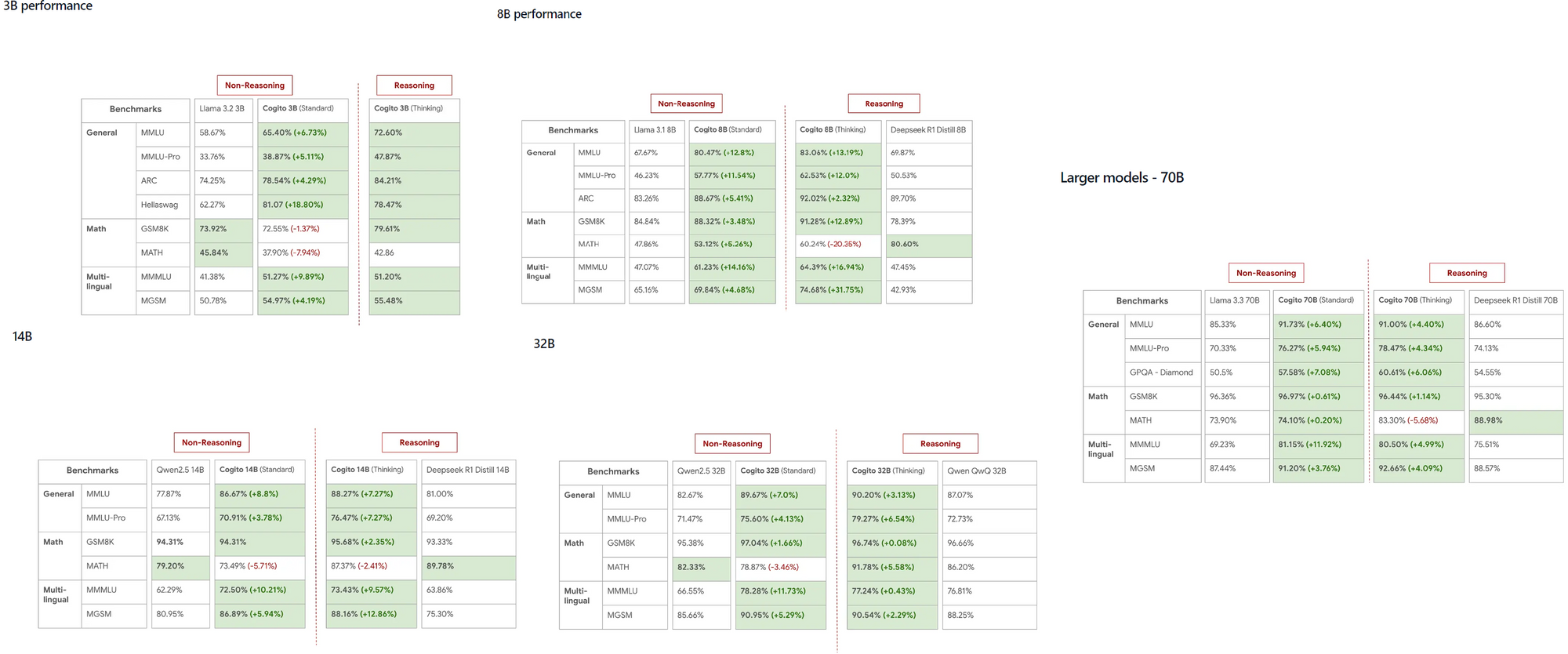The width and height of the screenshot is (1568, 654).
Task: Select the 'Llama 3.2 3B' column header
Action: point(223,109)
